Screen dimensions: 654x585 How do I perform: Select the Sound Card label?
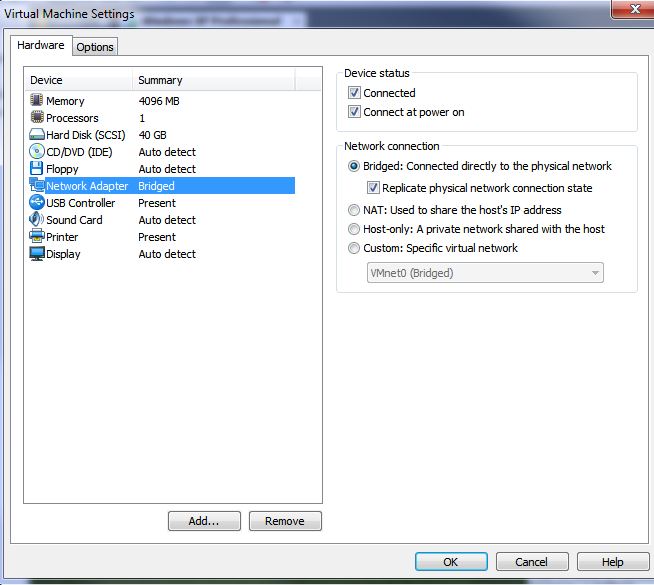[x=74, y=220]
